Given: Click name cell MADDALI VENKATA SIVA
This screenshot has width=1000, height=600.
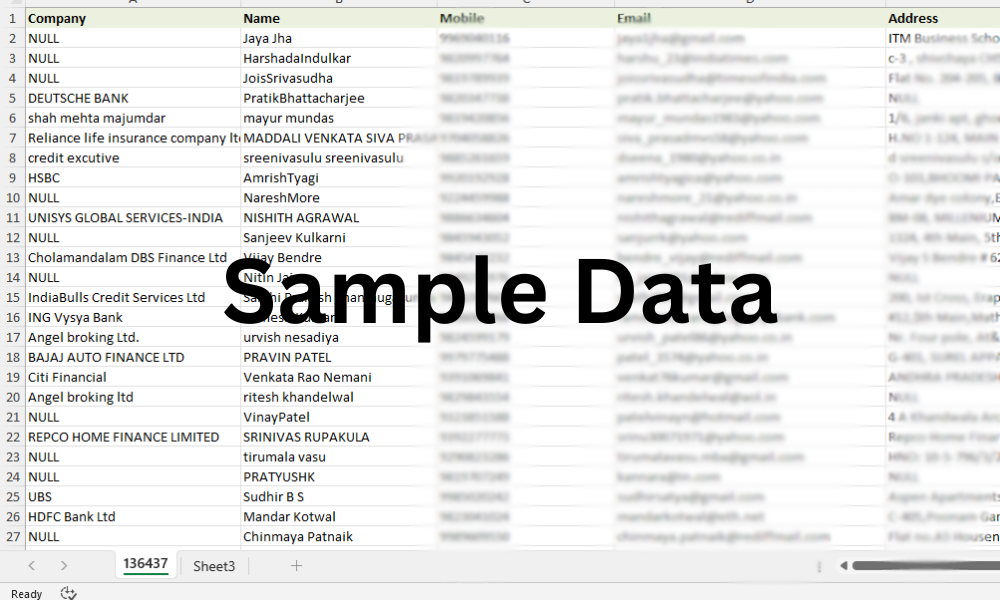Looking at the screenshot, I should click(339, 138).
